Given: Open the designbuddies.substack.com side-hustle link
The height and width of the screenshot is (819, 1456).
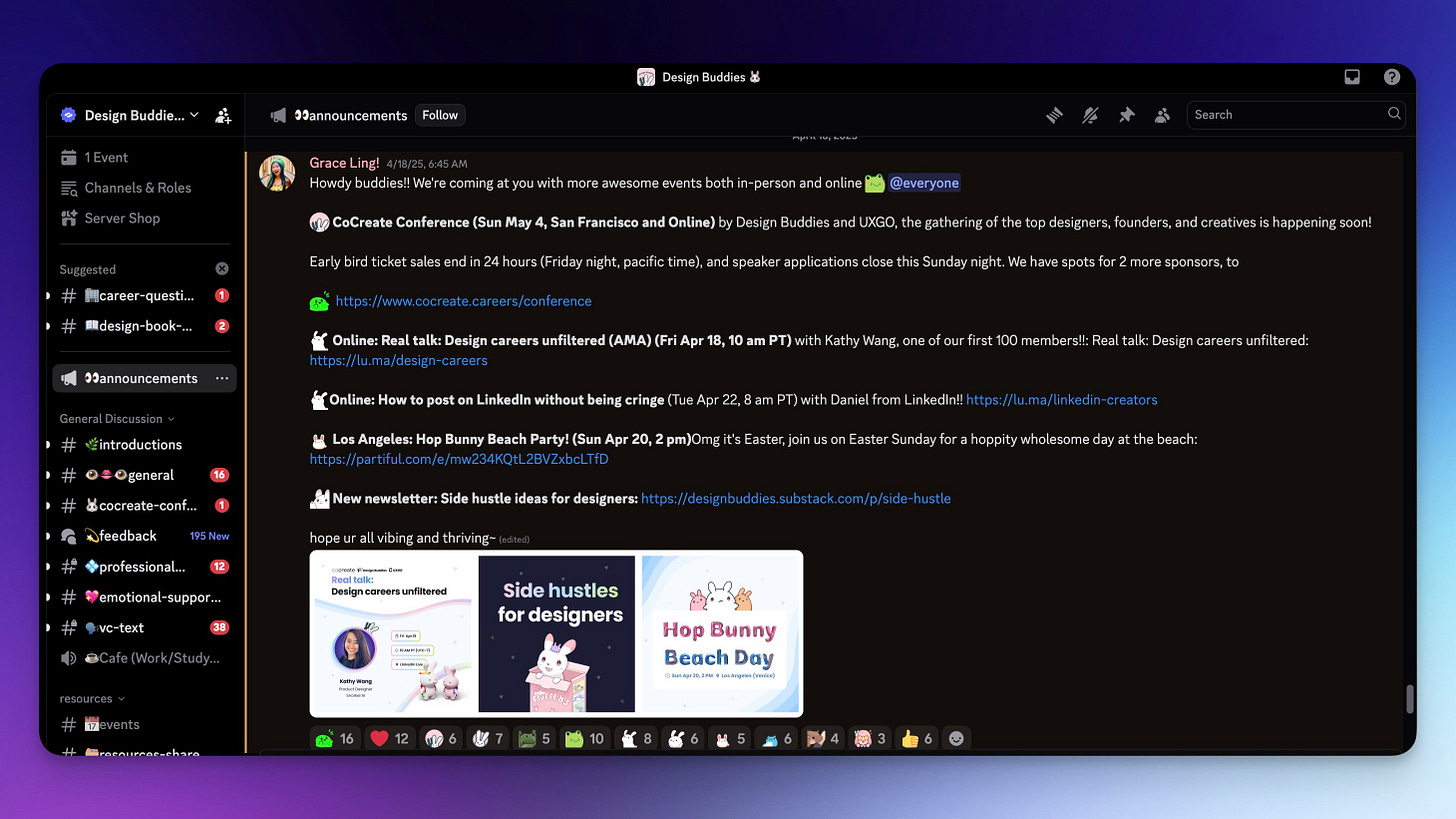Looking at the screenshot, I should point(796,499).
